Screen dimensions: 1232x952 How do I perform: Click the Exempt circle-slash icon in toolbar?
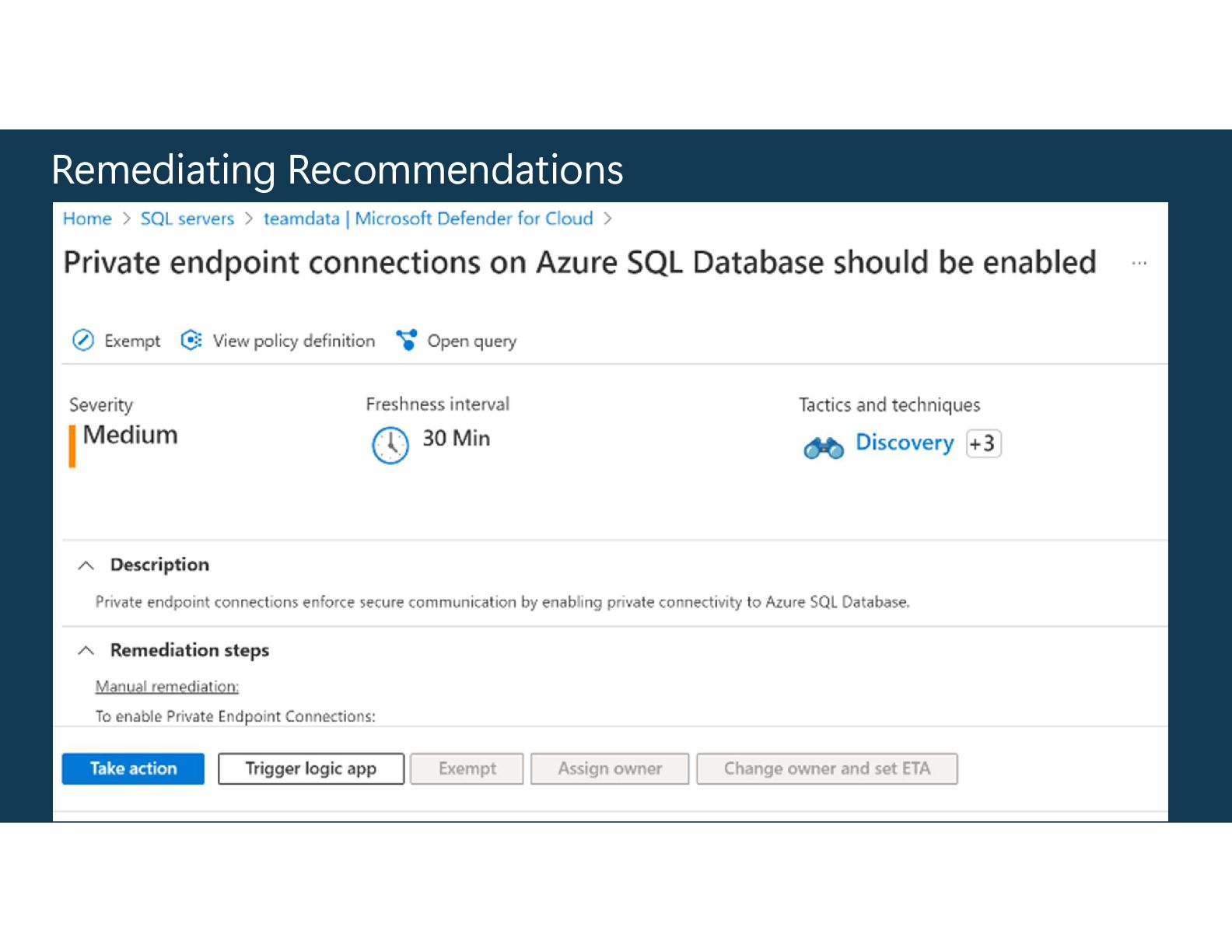[x=83, y=341]
